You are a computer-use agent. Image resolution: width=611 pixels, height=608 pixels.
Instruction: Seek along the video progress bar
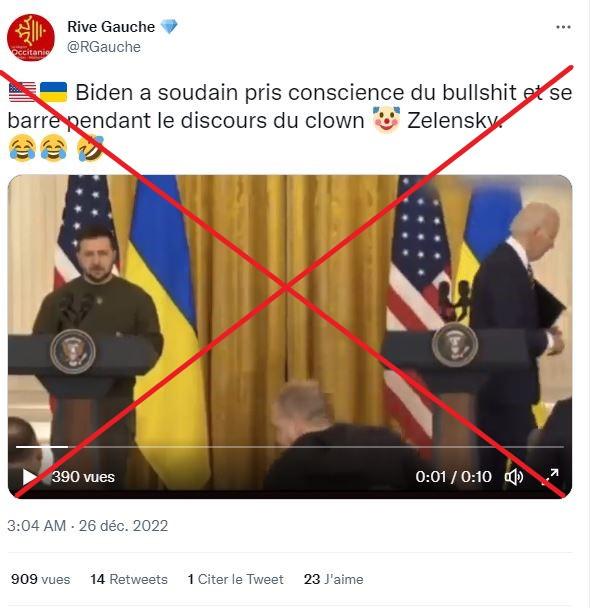click(x=290, y=447)
